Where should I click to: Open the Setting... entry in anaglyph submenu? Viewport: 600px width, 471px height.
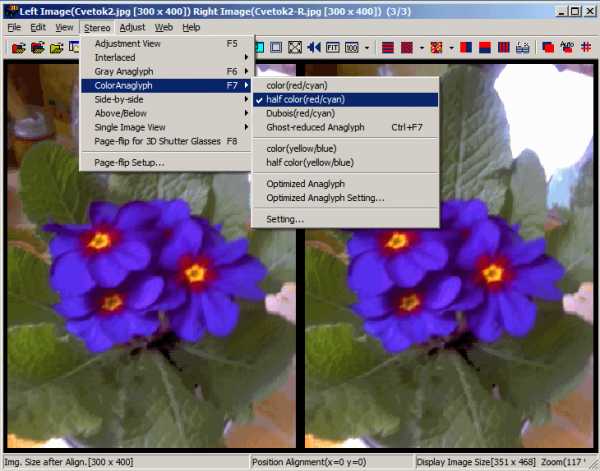pos(345,219)
